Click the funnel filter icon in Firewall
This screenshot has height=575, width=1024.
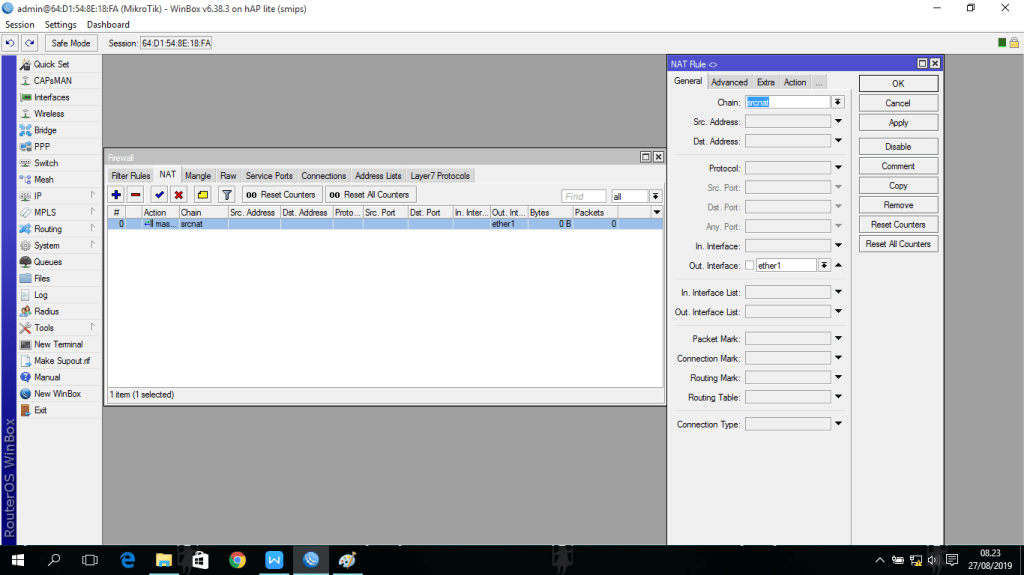(x=226, y=195)
